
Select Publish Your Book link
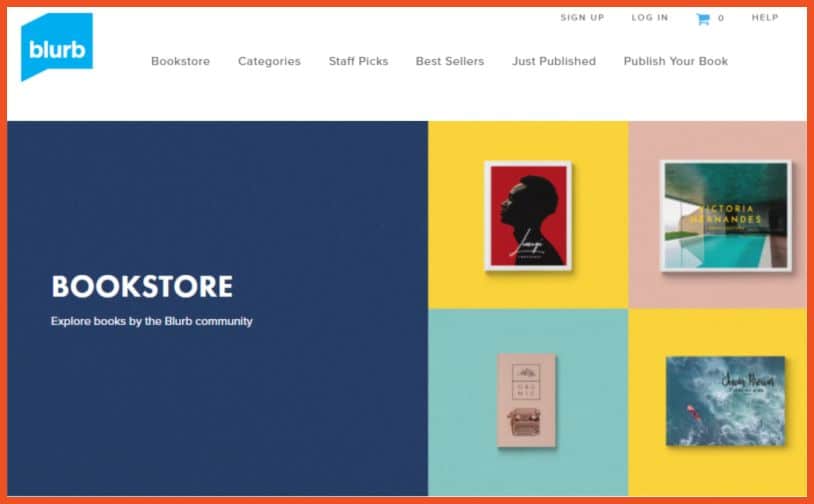coord(675,61)
